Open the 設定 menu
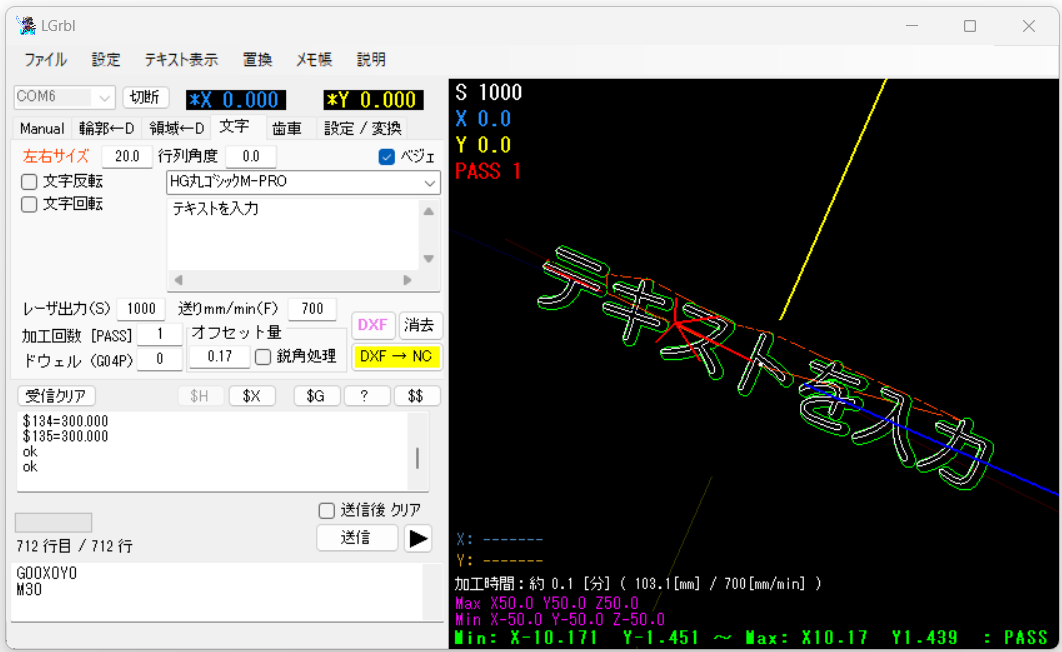This screenshot has width=1062, height=652. [106, 60]
